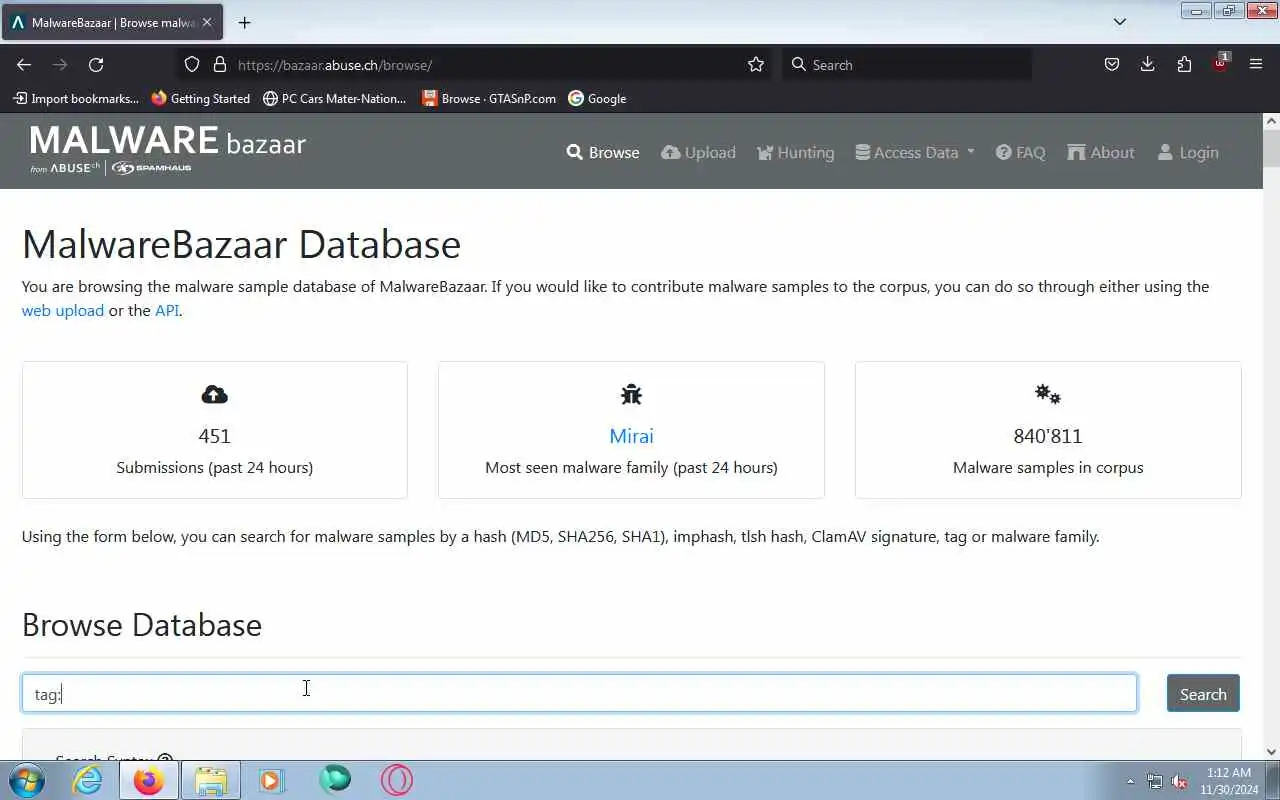The height and width of the screenshot is (800, 1280).
Task: Click the tag: search input field
Action: tap(579, 693)
